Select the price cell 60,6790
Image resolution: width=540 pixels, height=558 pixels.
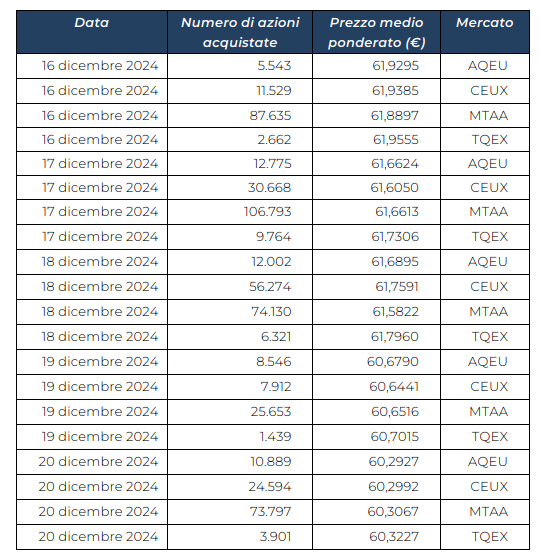click(377, 362)
